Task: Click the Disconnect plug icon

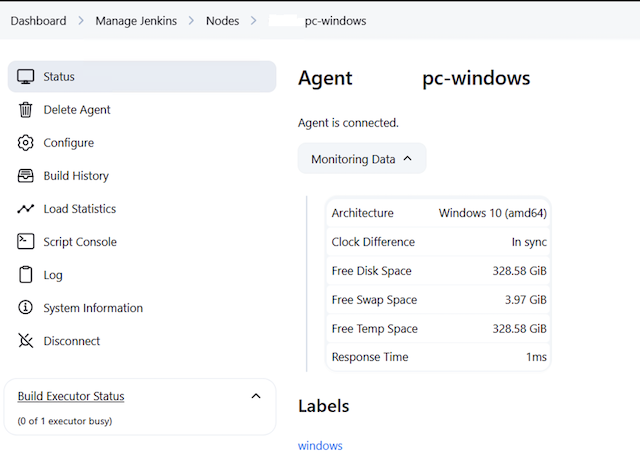Action: pos(26,341)
